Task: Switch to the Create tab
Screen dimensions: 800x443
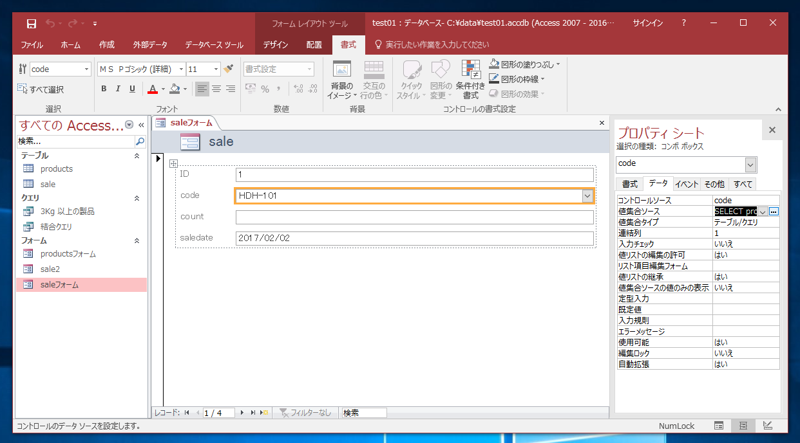Action: point(107,45)
